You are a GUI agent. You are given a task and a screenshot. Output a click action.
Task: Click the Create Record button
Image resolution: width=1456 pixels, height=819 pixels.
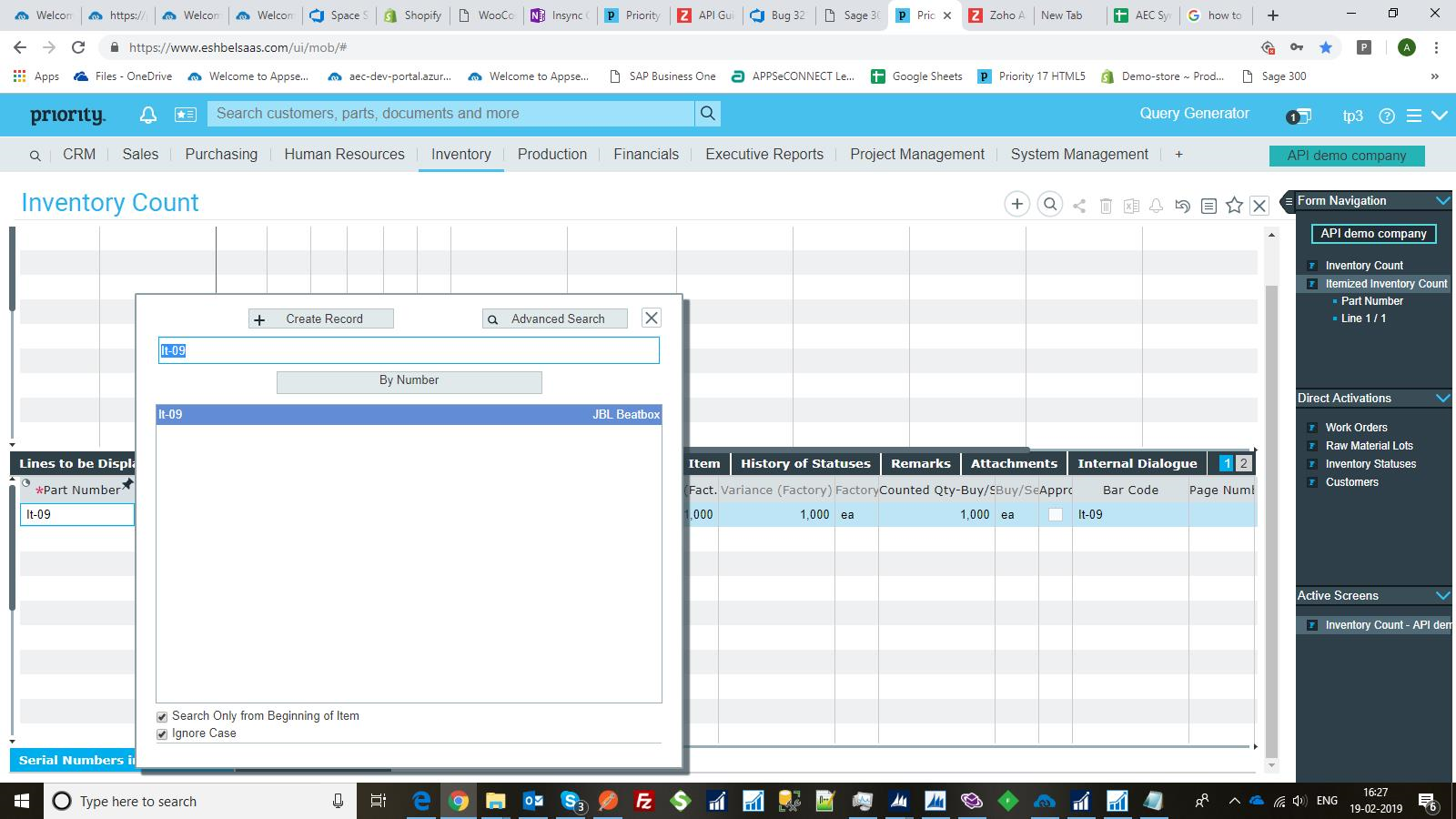pos(321,318)
